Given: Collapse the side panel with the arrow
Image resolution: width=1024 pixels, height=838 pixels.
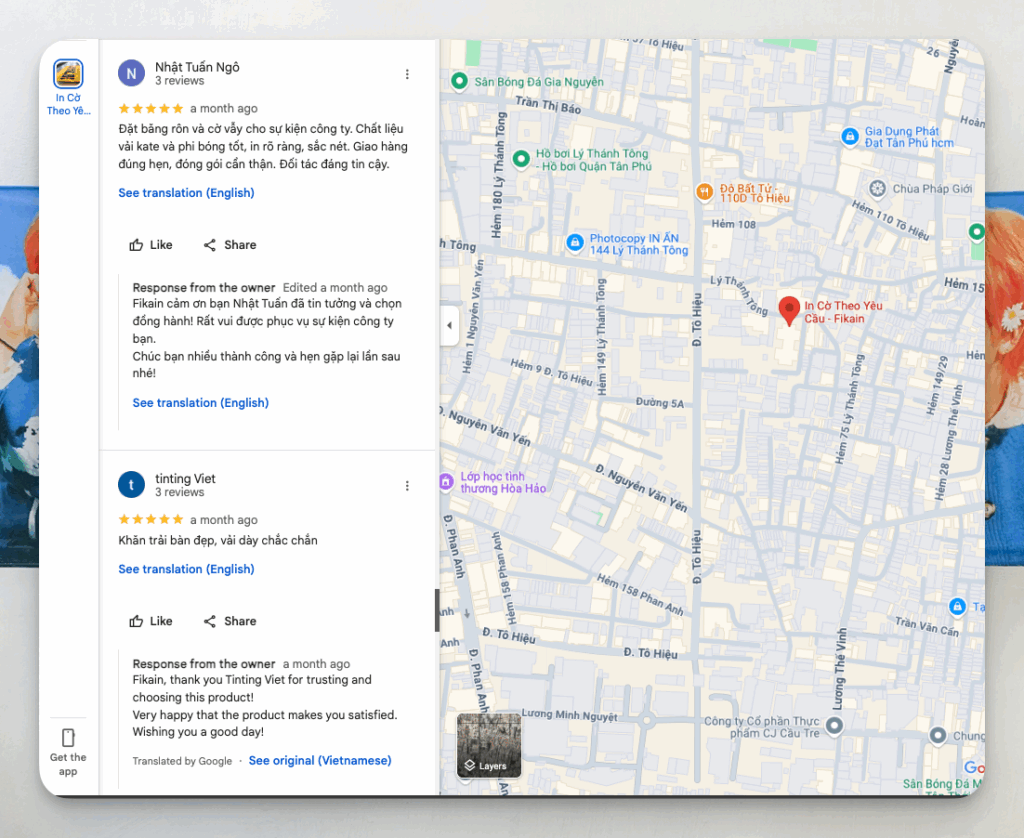Looking at the screenshot, I should (449, 325).
